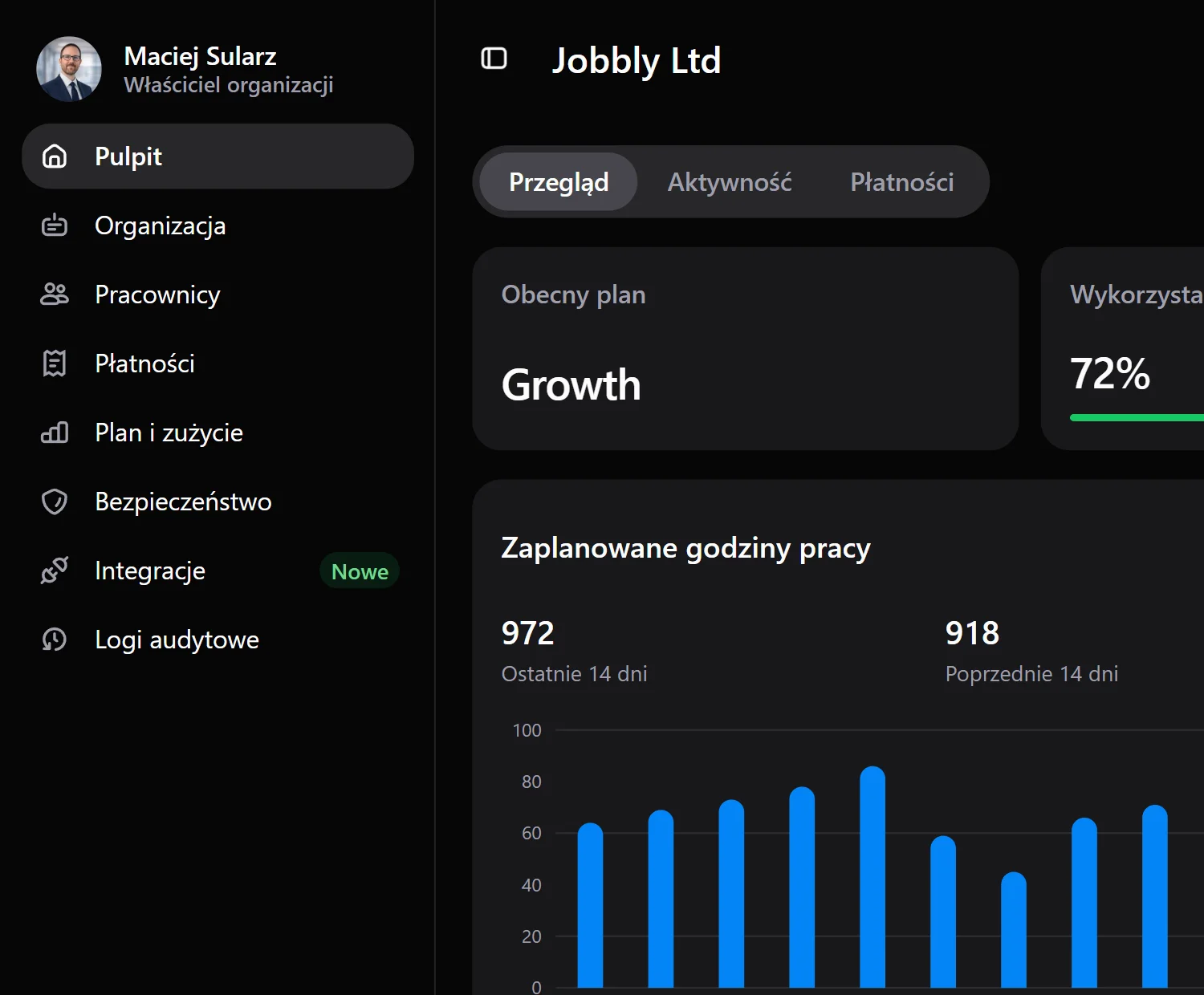This screenshot has height=995, width=1204.
Task: Click the Jobbly Ltd organization title
Action: click(637, 61)
